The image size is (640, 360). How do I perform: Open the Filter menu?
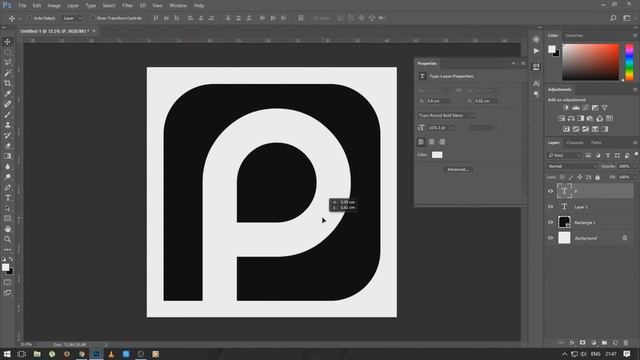click(127, 6)
